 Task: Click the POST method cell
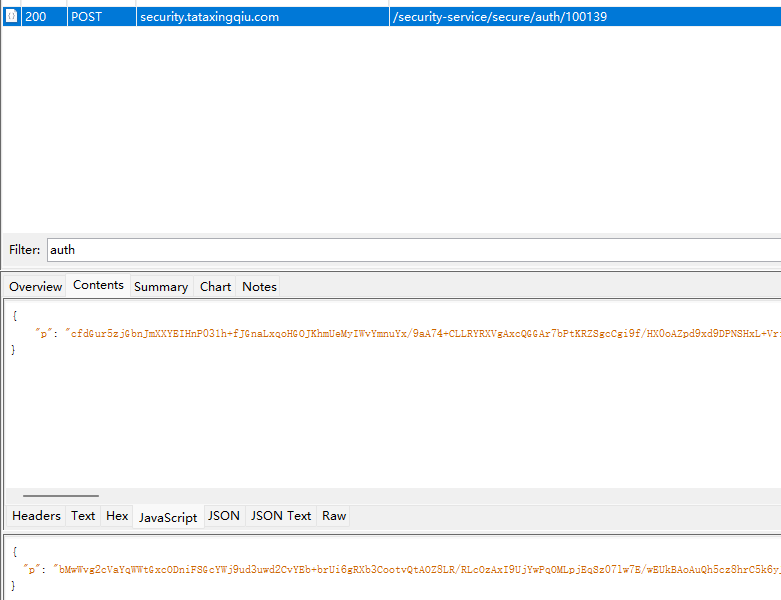(x=86, y=17)
